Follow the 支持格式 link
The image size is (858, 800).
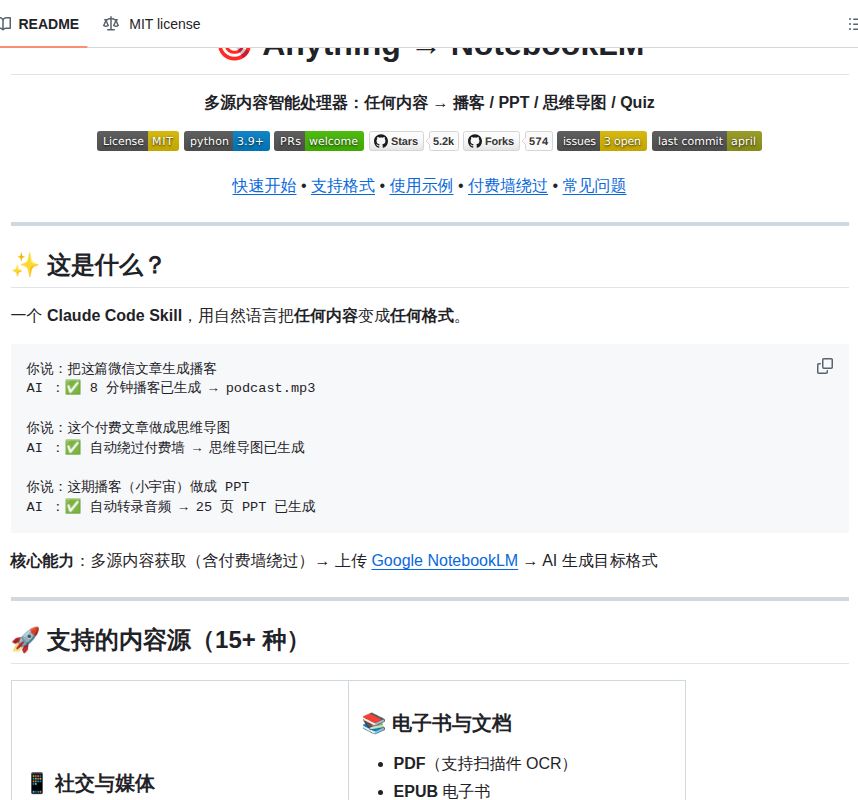tap(343, 186)
